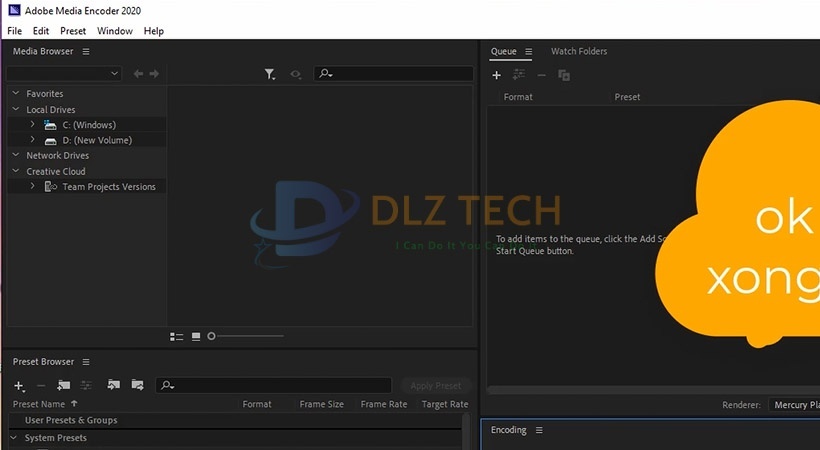Open the Preset Browser panel menu

(x=86, y=362)
